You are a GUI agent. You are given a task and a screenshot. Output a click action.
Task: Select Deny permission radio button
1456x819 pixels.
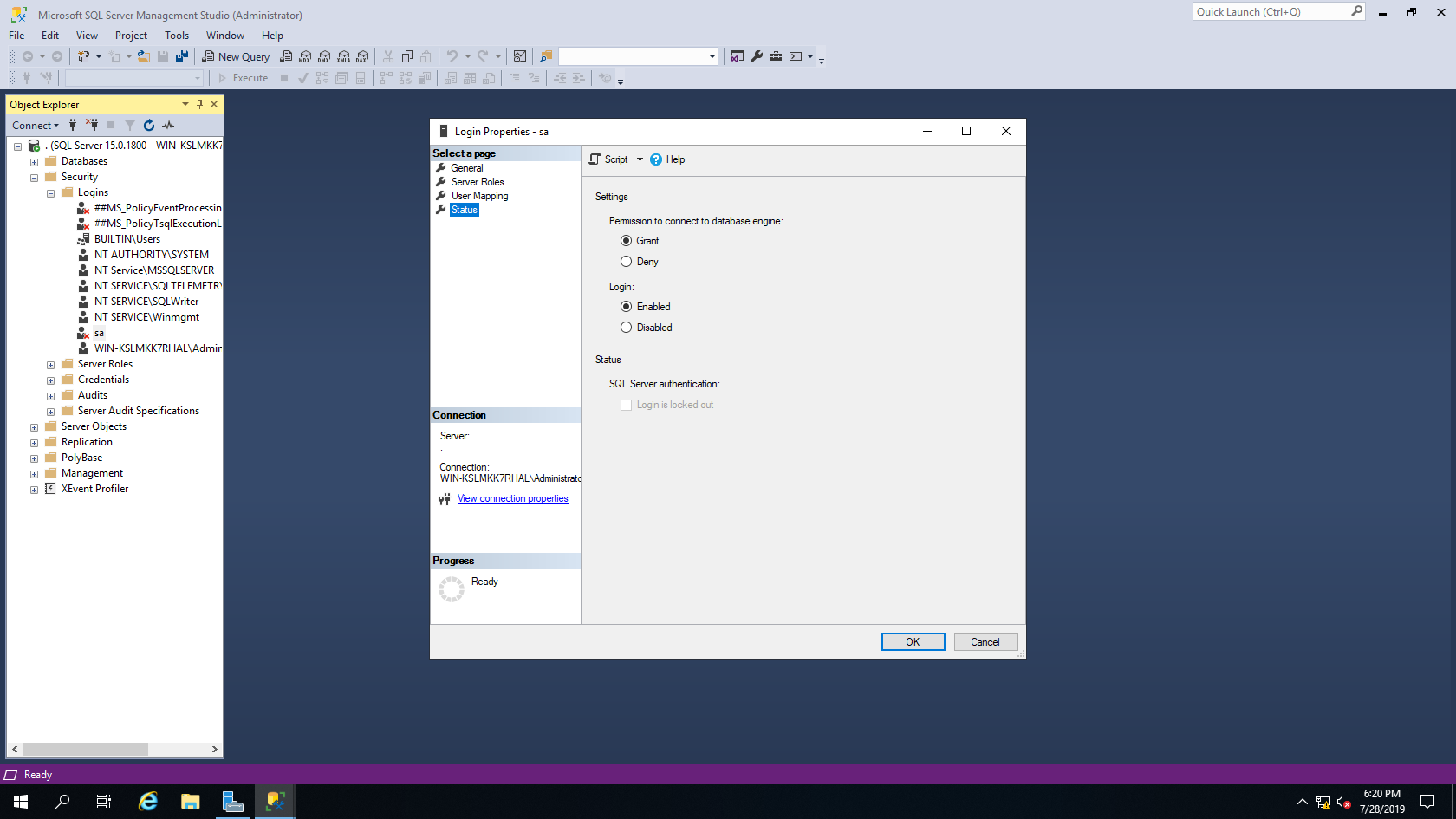626,262
